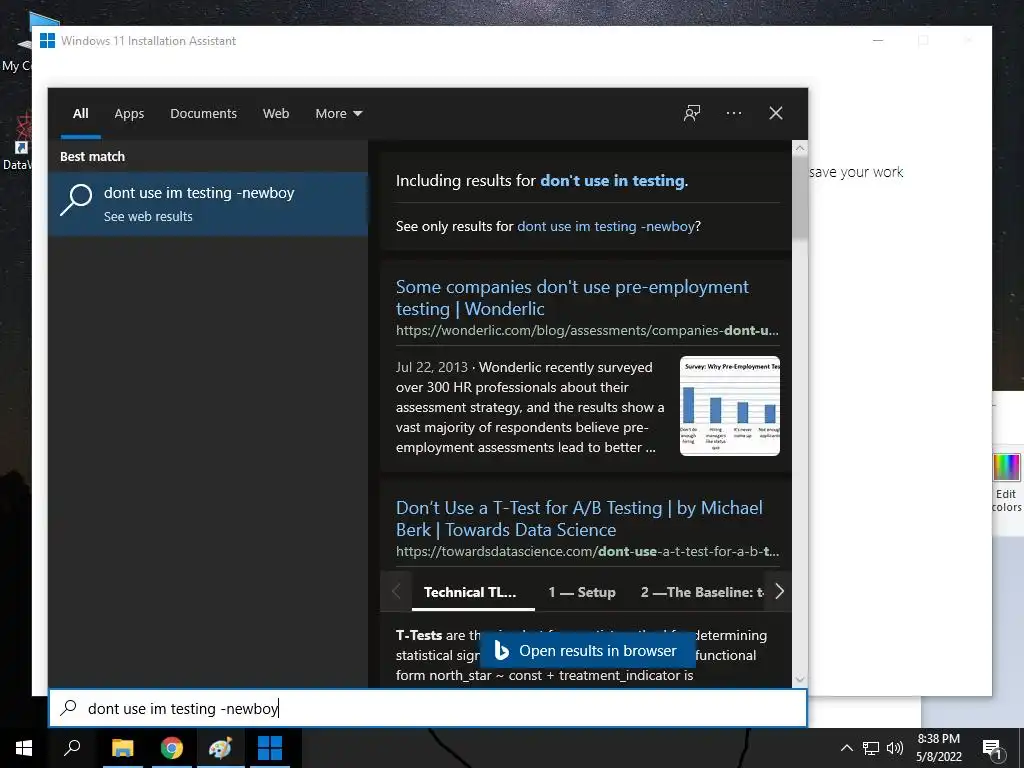Click the volume speaker tray icon
This screenshot has width=1024, height=768.
[x=894, y=748]
